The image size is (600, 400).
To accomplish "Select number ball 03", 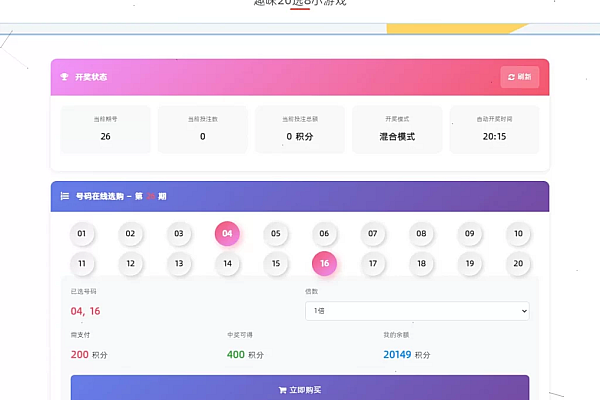I will coord(179,233).
